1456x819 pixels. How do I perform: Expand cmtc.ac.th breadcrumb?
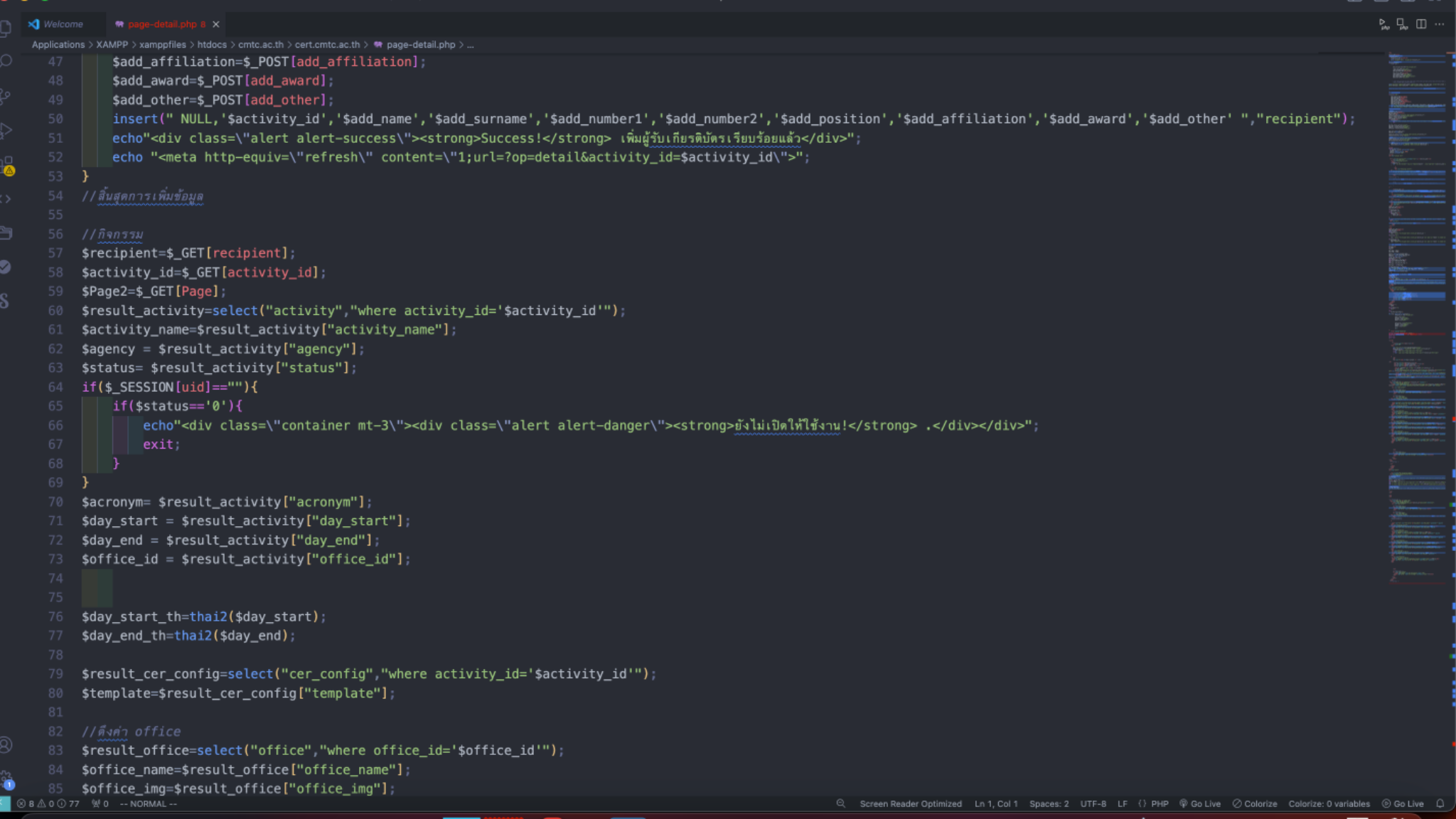tap(261, 44)
